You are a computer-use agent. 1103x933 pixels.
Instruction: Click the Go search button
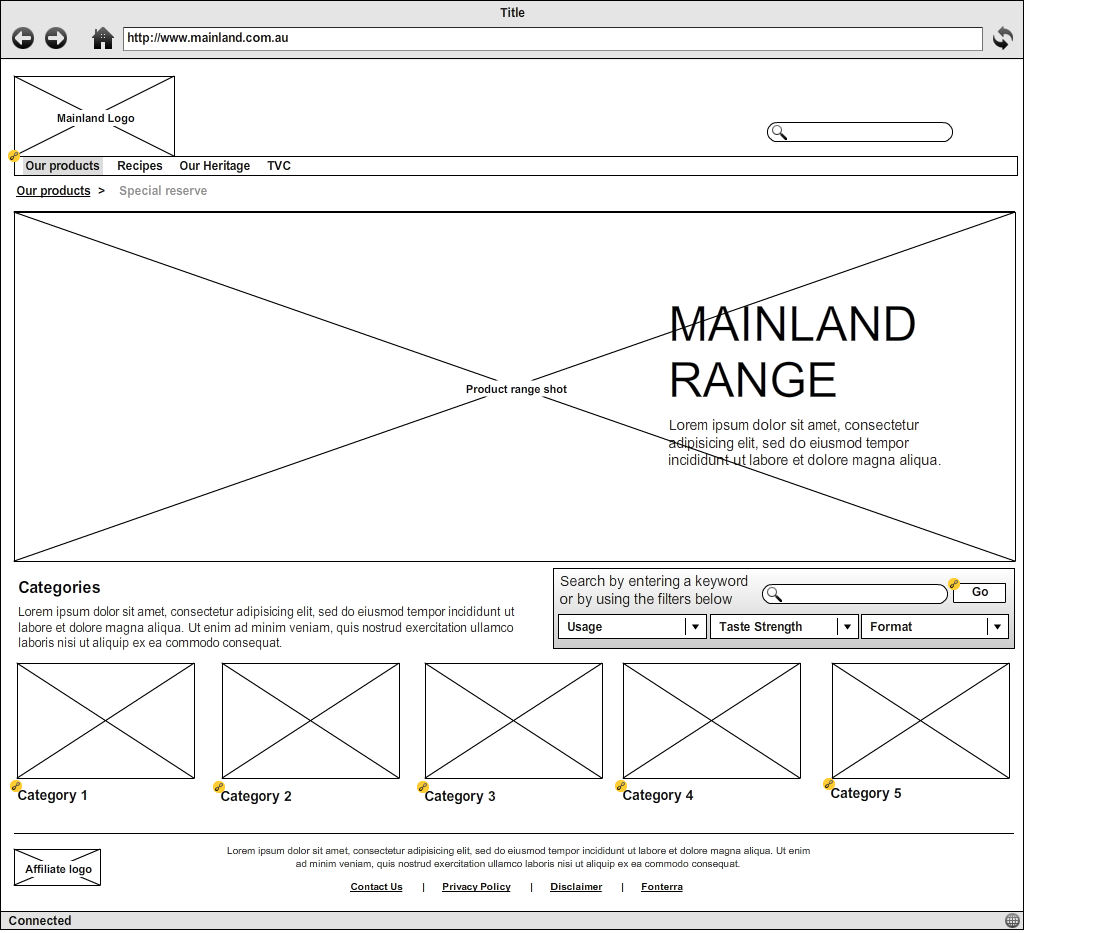click(x=979, y=592)
